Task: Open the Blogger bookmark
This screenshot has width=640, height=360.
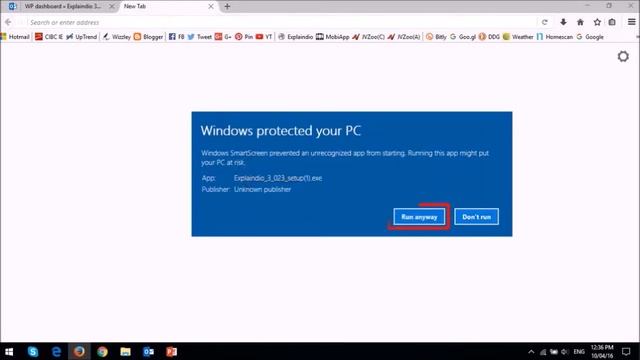Action: [148, 37]
